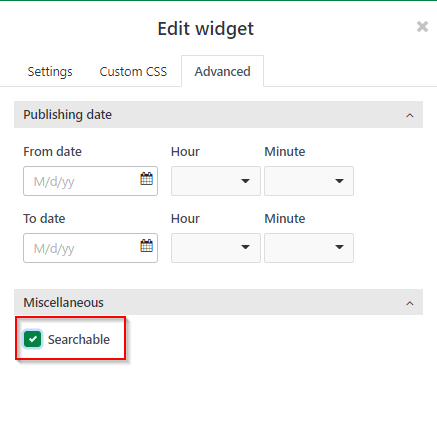This screenshot has width=437, height=425.
Task: Collapse the Miscellaneous section chevron
Action: [410, 303]
